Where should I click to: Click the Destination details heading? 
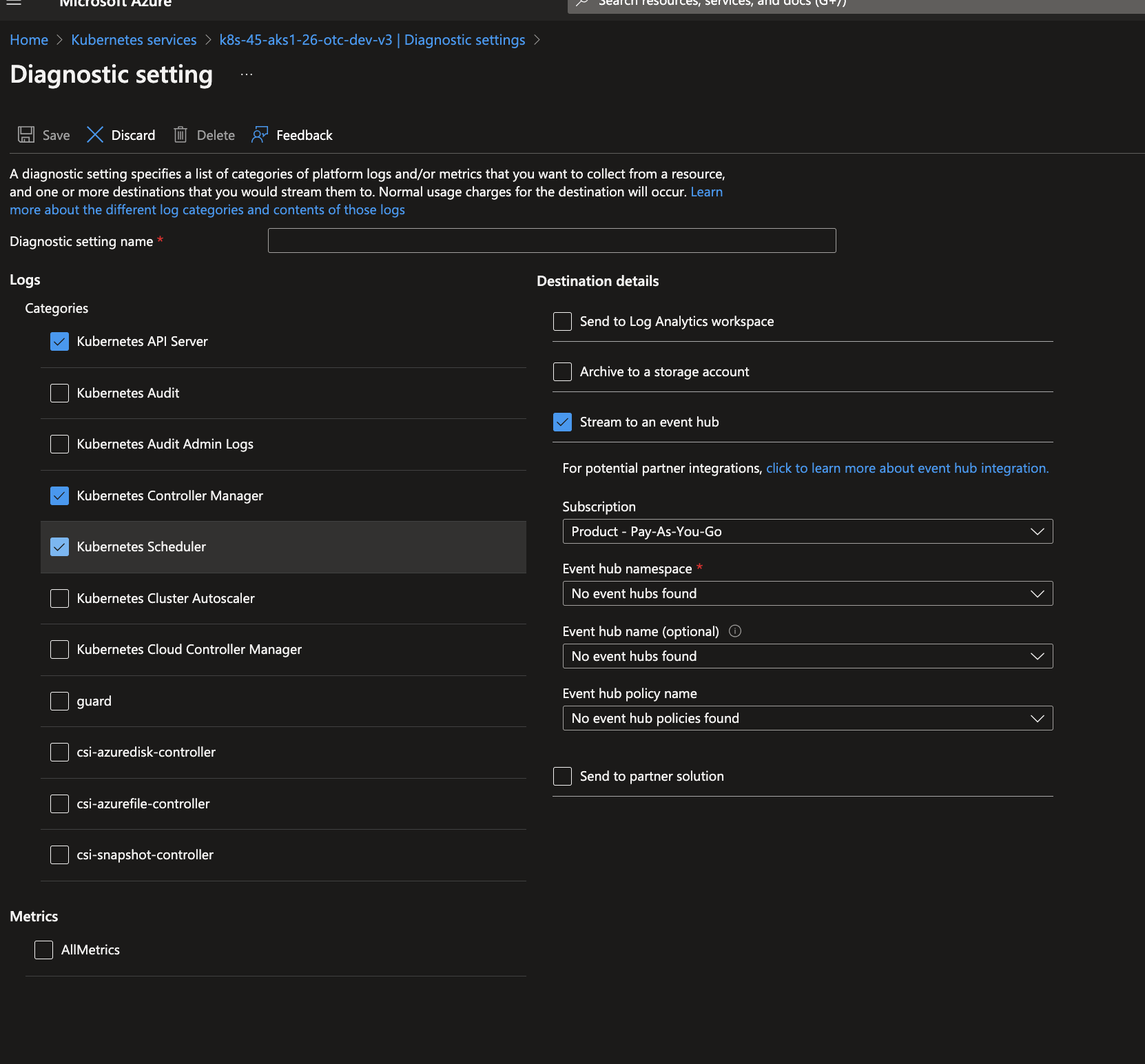tap(597, 281)
